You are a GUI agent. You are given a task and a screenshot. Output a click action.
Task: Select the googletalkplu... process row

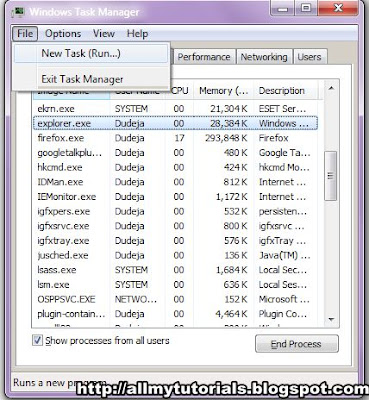coord(176,153)
